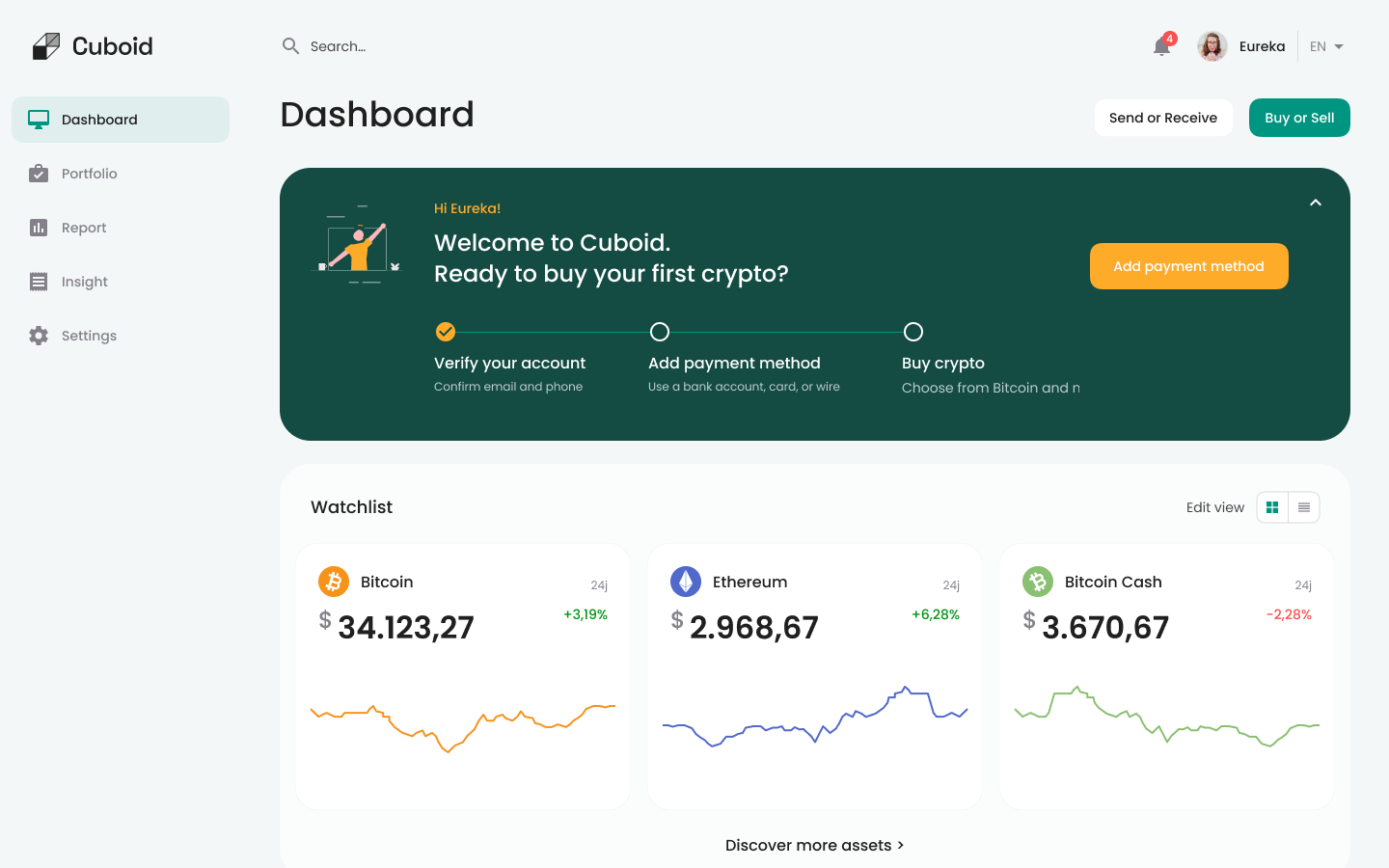1389x868 pixels.
Task: Open the EN language dropdown
Action: (x=1325, y=45)
